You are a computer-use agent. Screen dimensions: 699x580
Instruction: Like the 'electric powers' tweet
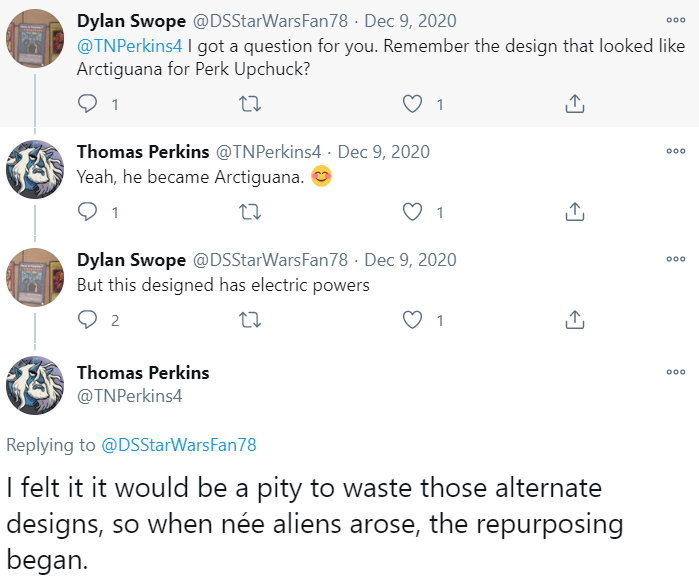point(412,319)
